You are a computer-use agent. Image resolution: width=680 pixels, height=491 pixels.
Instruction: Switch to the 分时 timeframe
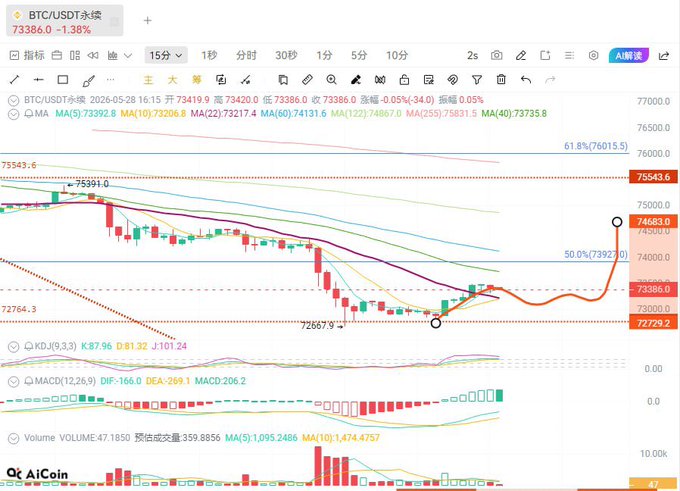click(x=246, y=56)
